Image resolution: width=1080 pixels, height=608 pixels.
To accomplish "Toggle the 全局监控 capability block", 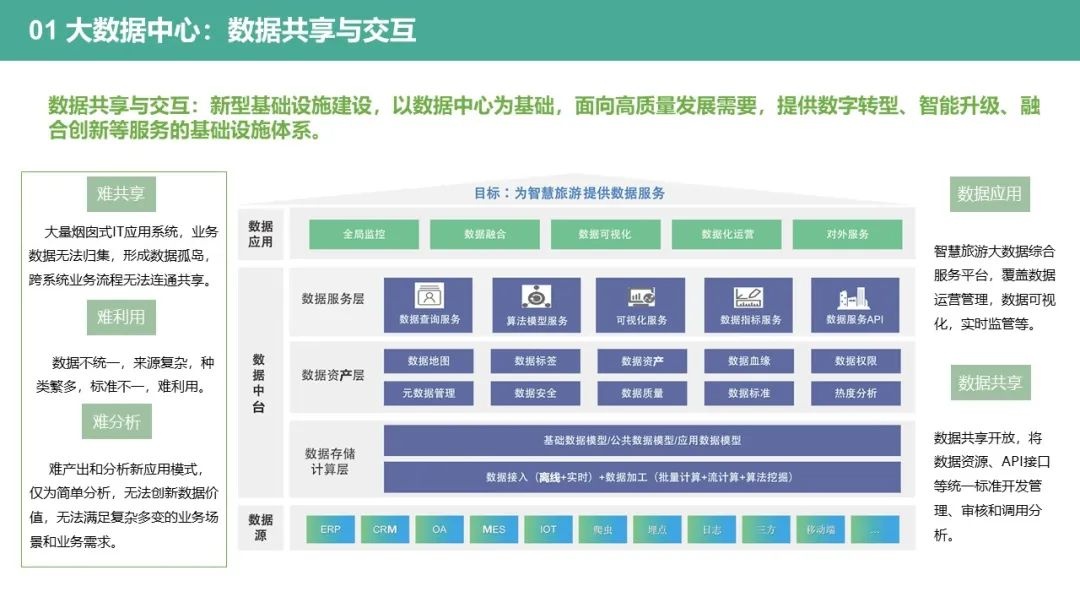I will point(364,234).
